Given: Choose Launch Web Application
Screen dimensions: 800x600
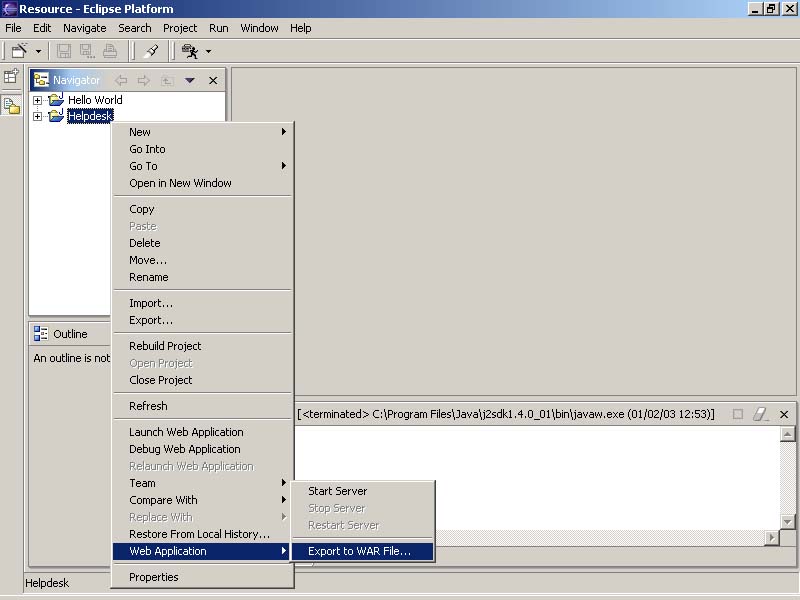Looking at the screenshot, I should pos(203,432).
